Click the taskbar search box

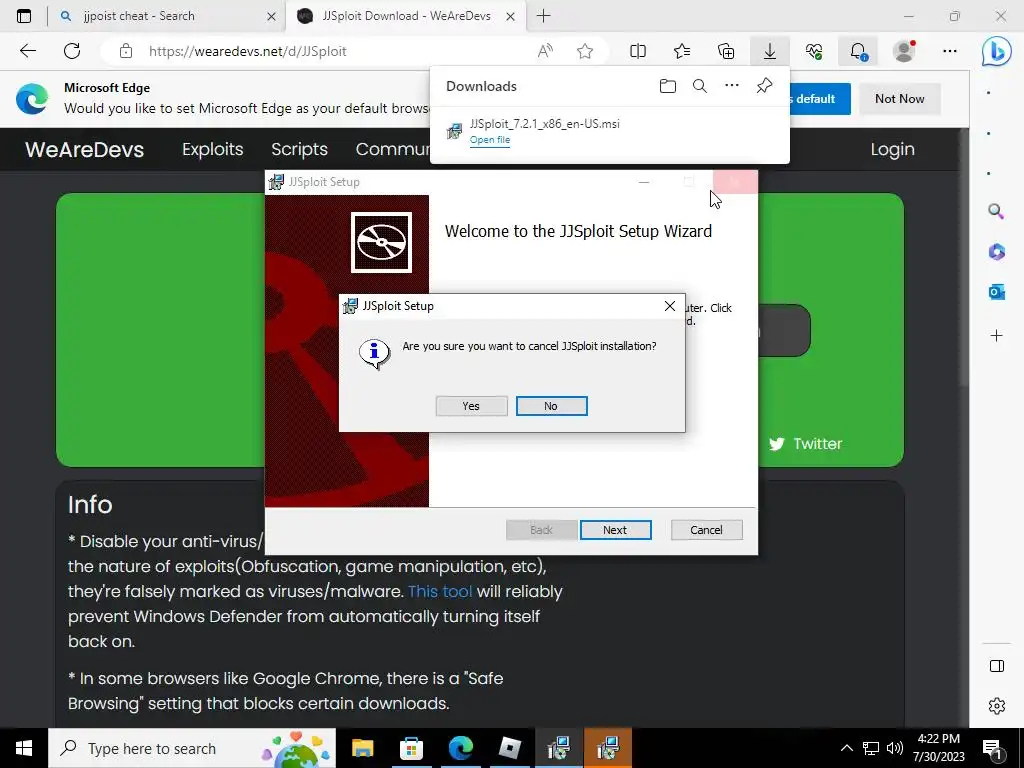click(x=192, y=748)
